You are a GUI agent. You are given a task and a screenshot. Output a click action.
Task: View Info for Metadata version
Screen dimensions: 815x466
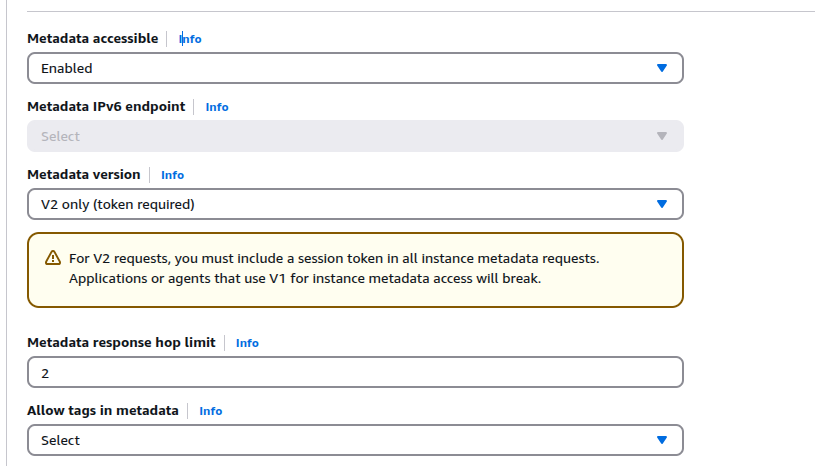coord(172,175)
